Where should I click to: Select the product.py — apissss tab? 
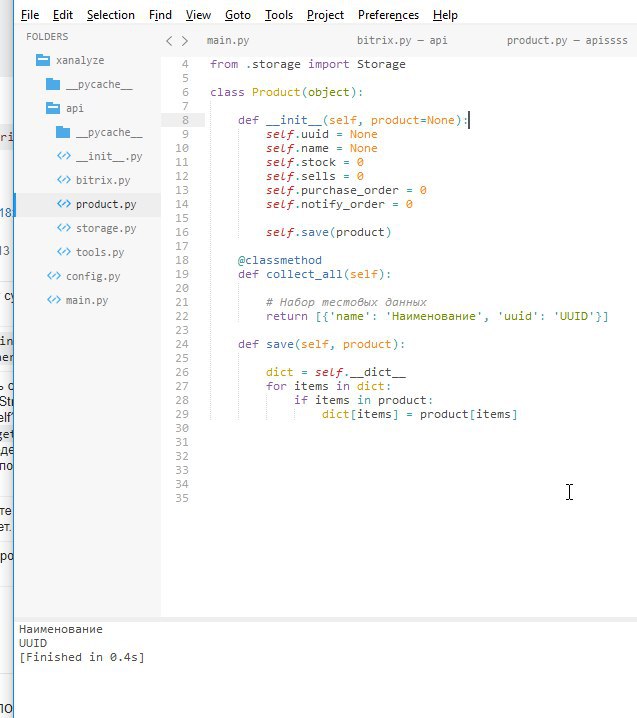pos(566,41)
